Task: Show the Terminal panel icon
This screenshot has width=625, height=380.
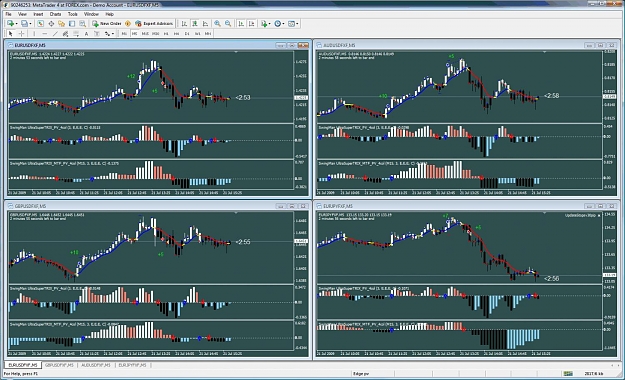Action: tap(72, 24)
